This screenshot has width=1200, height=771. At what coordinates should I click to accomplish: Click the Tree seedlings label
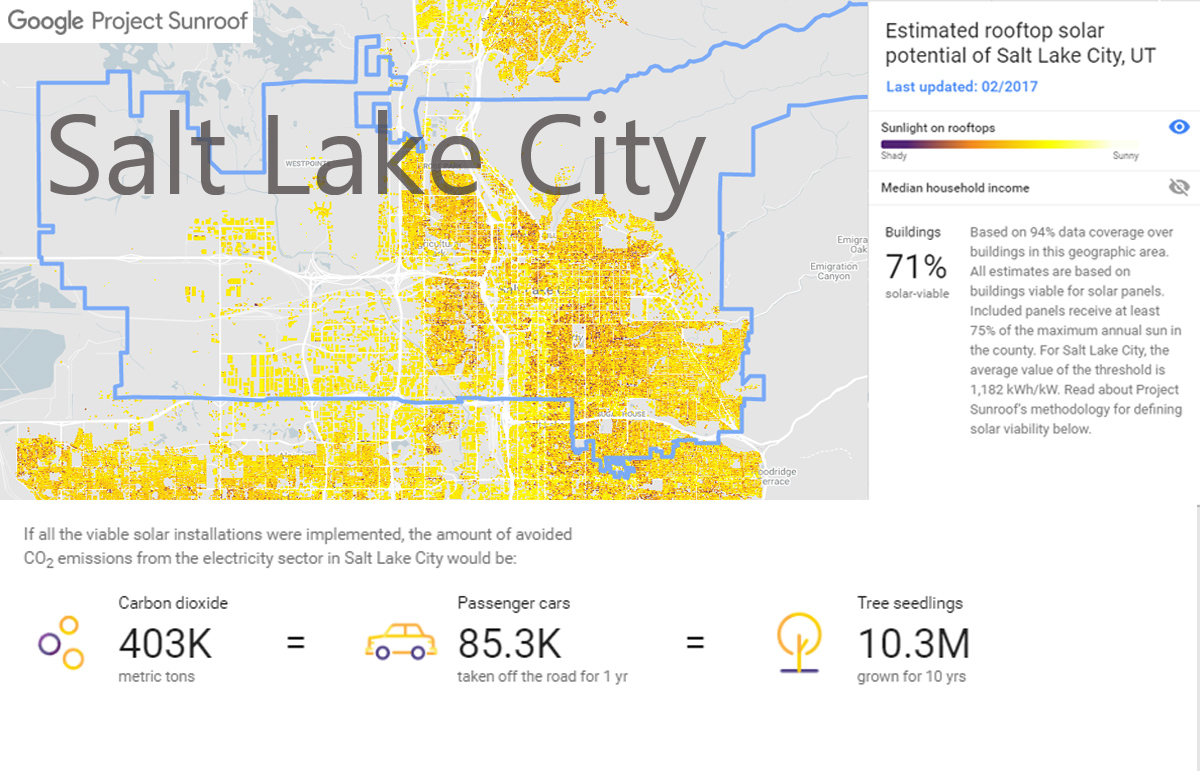[x=910, y=603]
